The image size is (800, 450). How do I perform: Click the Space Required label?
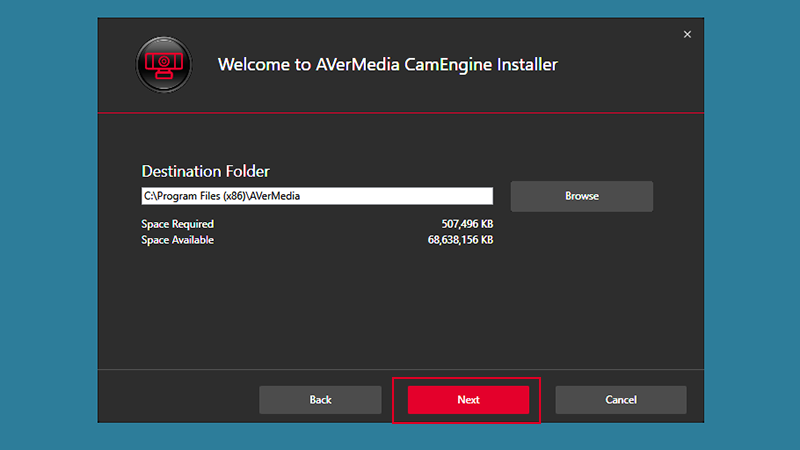(178, 224)
